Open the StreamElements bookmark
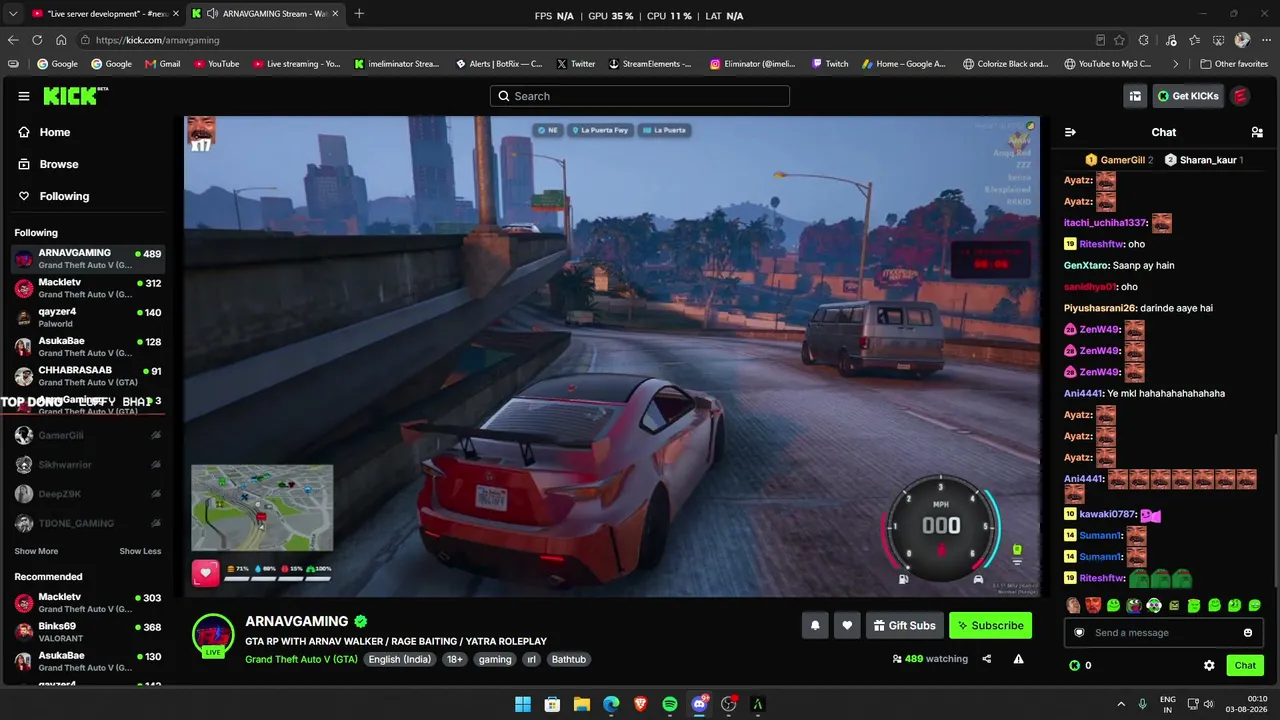The image size is (1280, 720). [x=649, y=64]
